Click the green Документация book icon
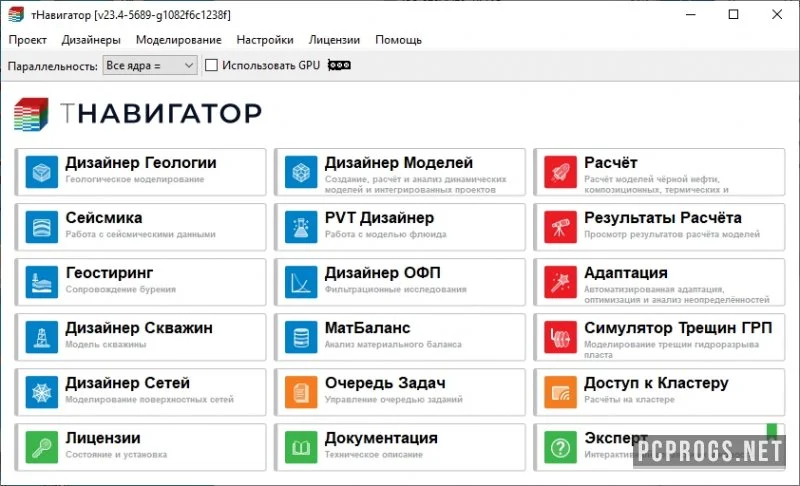Screen dimensions: 800x486 (x=301, y=447)
